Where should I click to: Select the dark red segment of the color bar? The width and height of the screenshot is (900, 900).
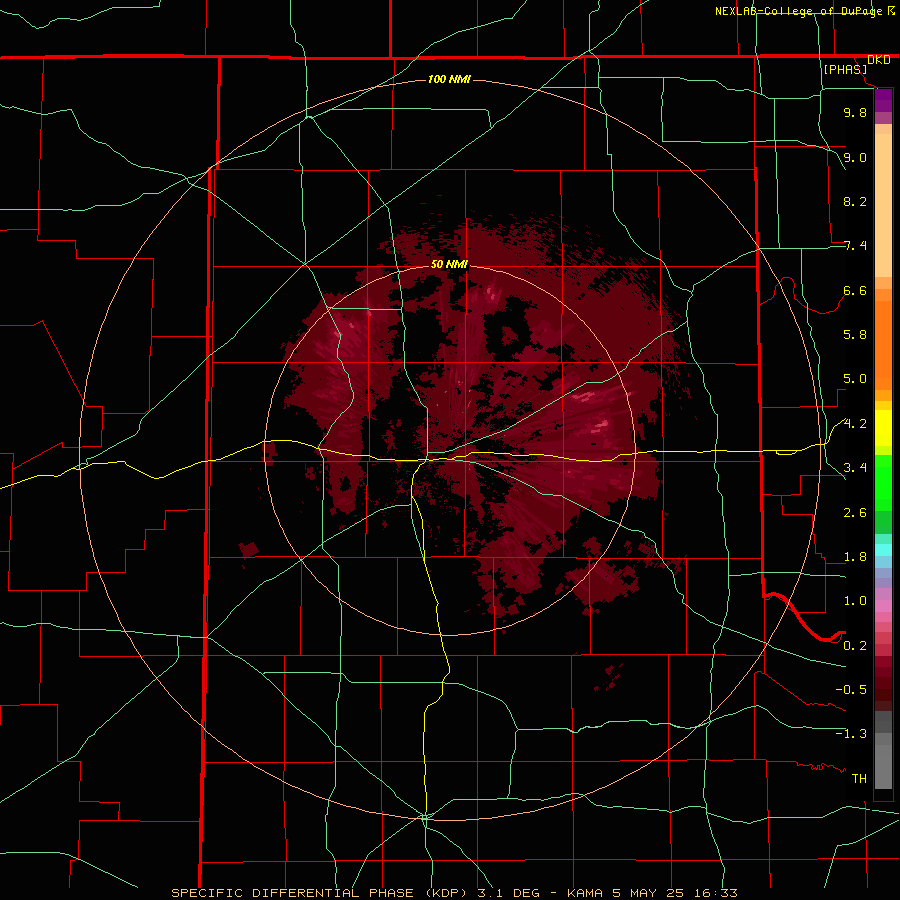click(883, 683)
